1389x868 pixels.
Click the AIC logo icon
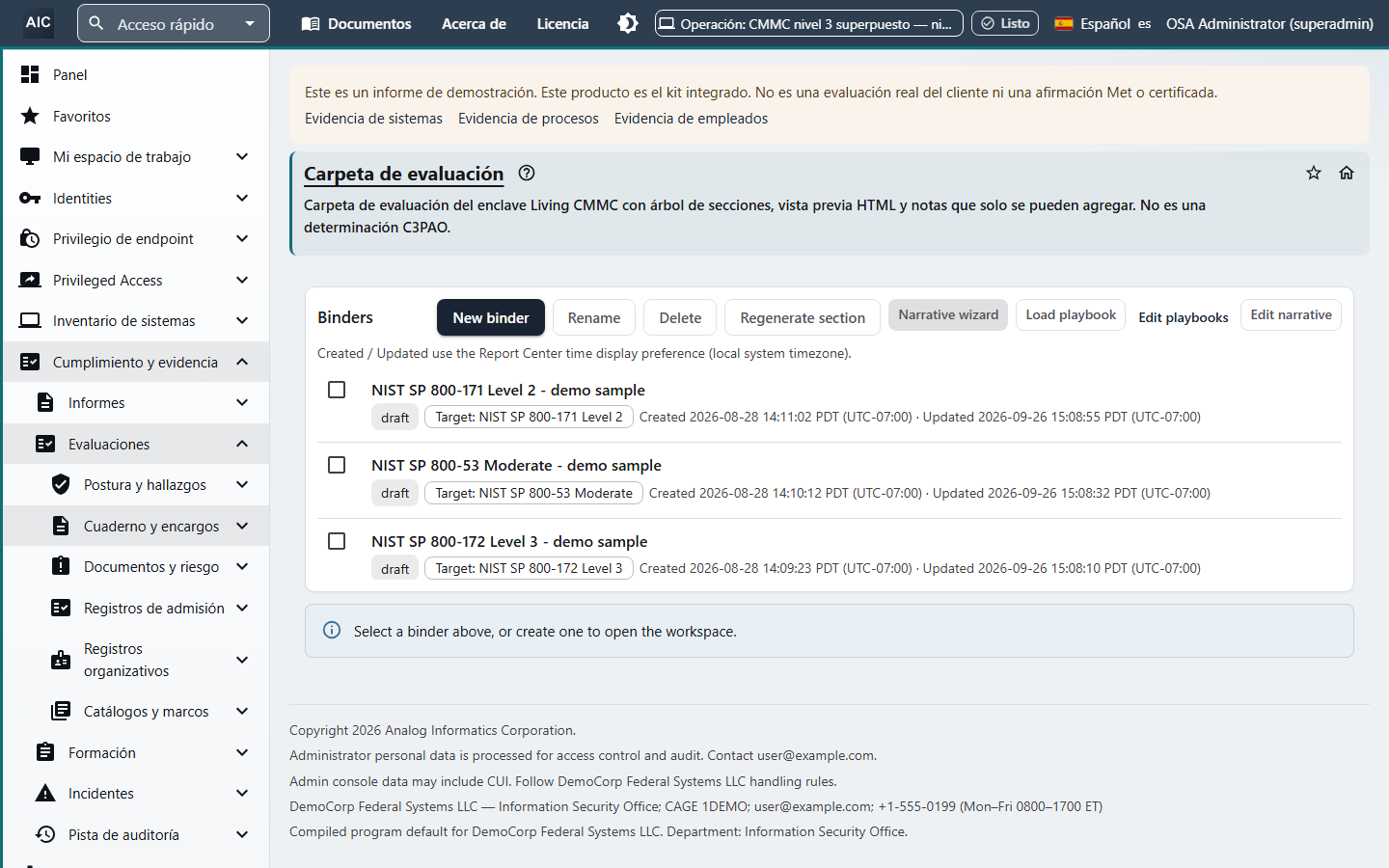point(39,22)
